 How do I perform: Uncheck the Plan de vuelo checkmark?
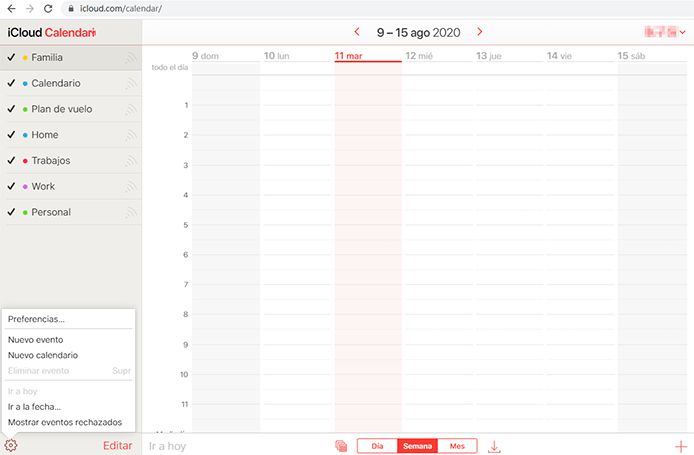click(12, 108)
